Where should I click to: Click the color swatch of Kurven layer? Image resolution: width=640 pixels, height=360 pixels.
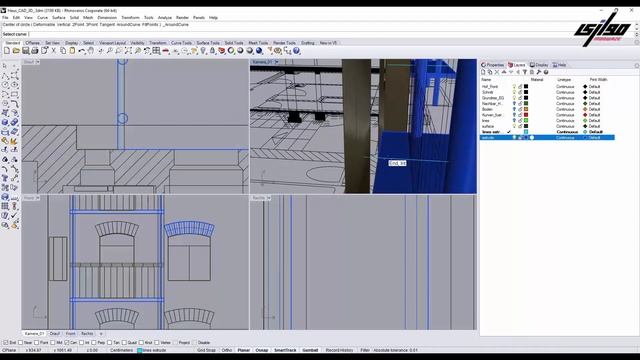click(x=526, y=115)
